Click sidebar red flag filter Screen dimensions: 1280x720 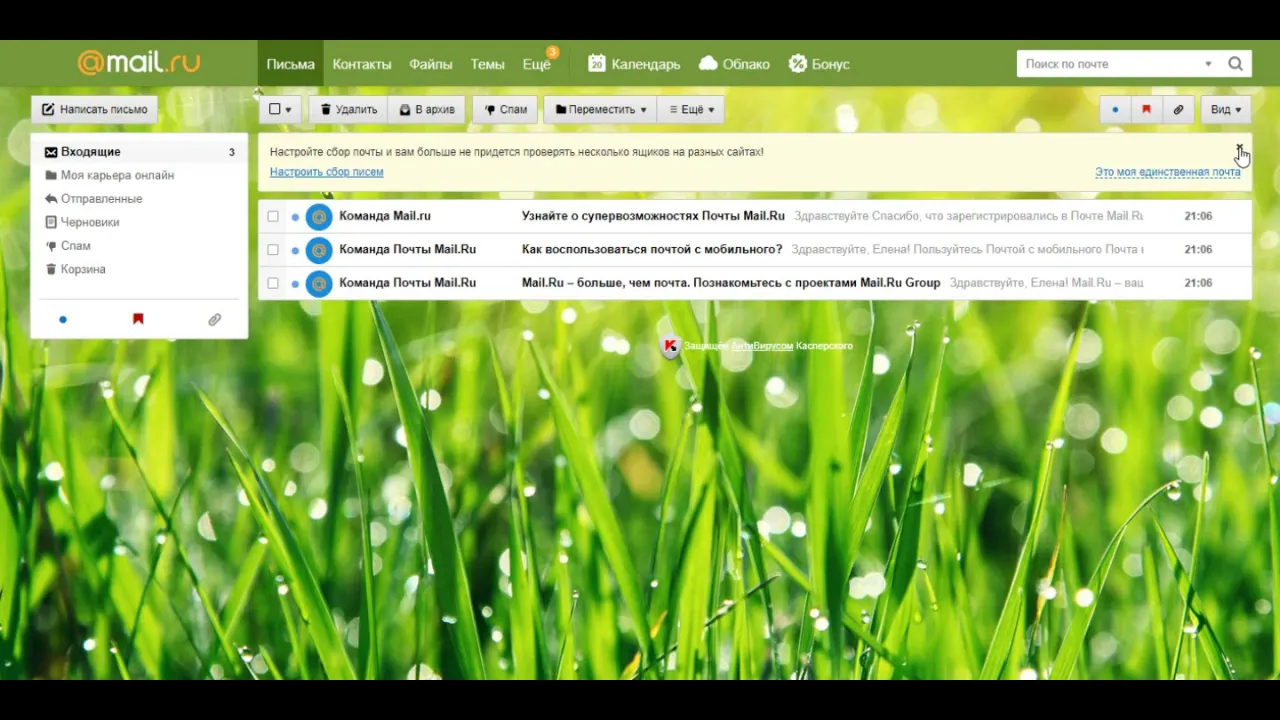pos(138,319)
